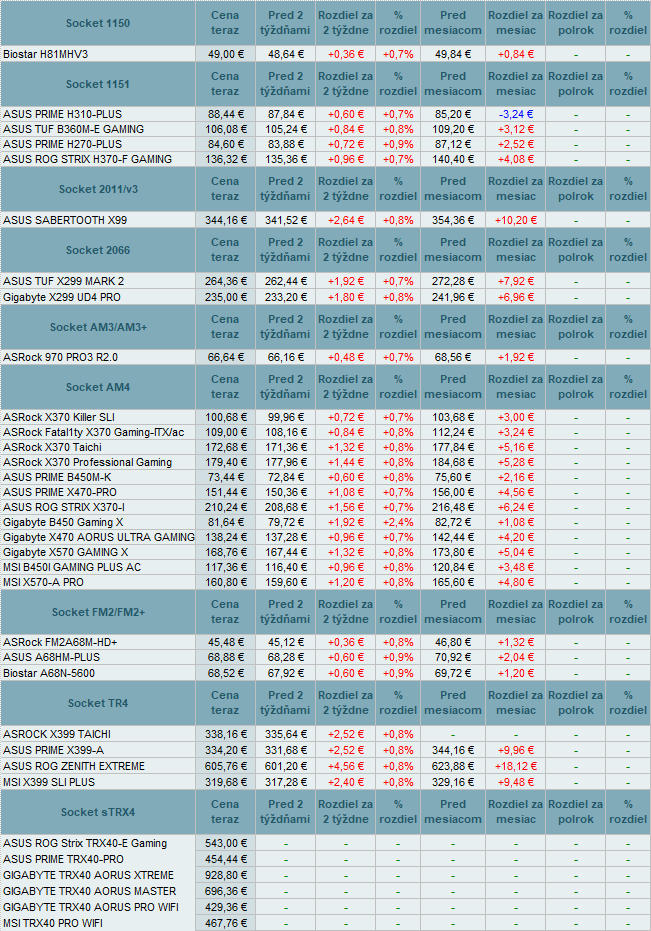Viewport: 651px width, 931px height.
Task: Select ASRock Fatal1ty X370 Gaming-ITX/ac name
Action: tap(94, 432)
